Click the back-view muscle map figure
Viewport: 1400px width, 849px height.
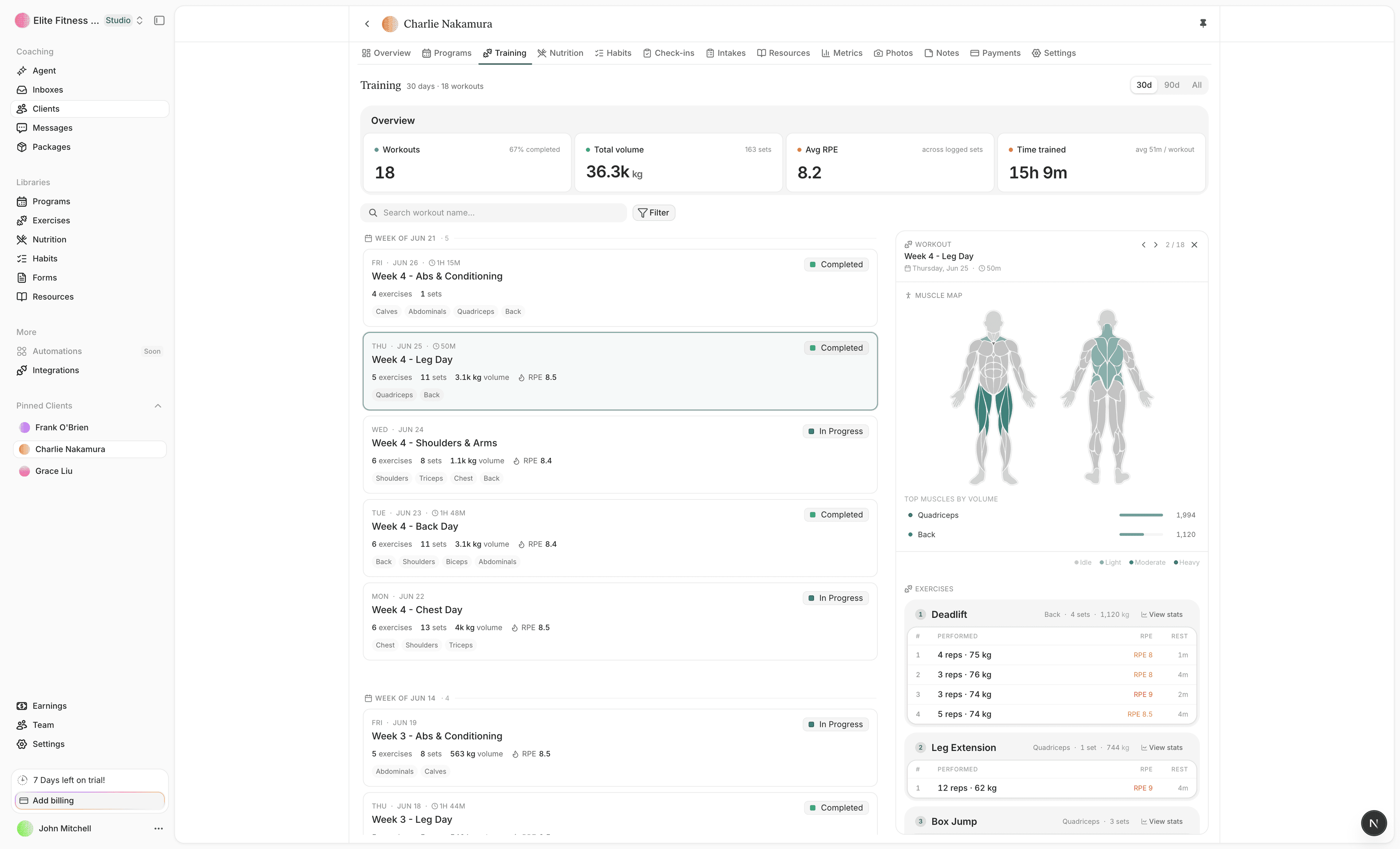(x=1107, y=397)
